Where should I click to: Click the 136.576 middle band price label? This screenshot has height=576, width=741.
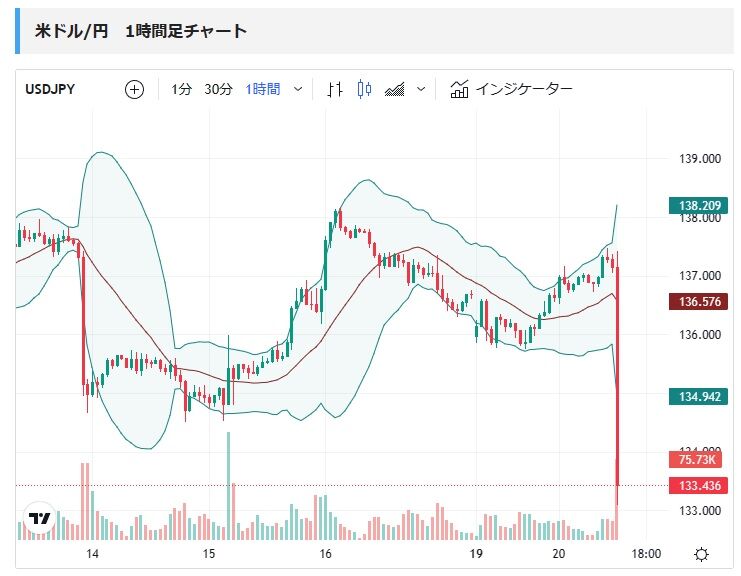point(700,301)
